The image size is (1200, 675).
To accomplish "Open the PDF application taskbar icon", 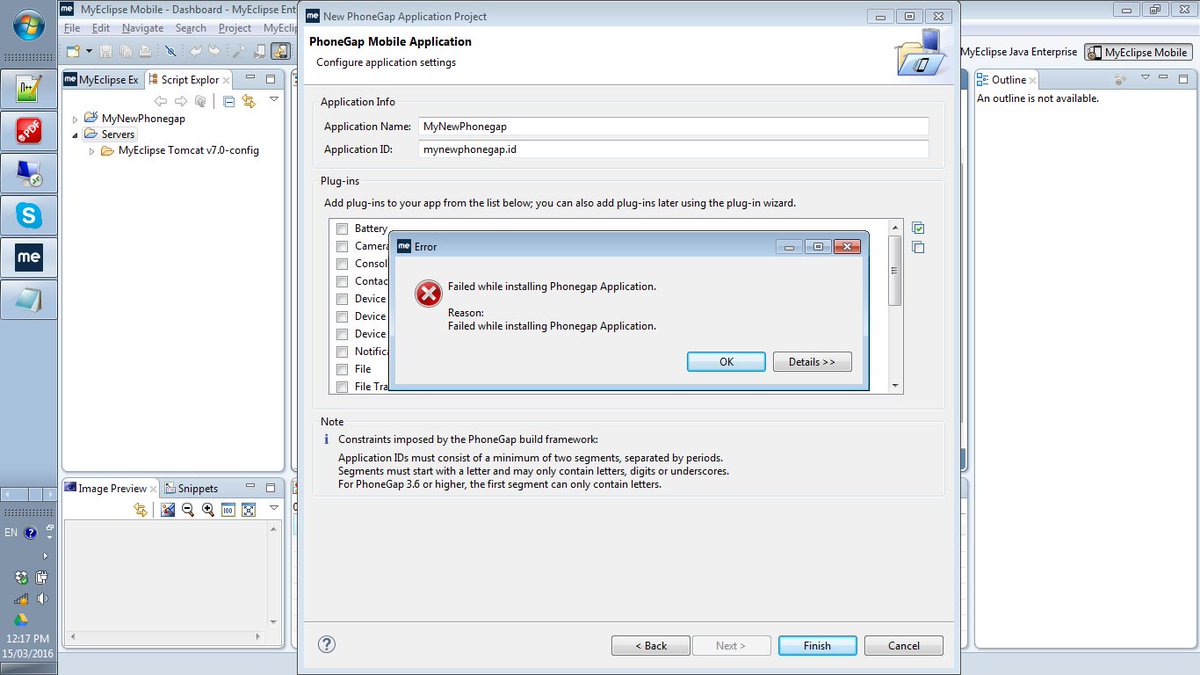I will click(x=29, y=132).
